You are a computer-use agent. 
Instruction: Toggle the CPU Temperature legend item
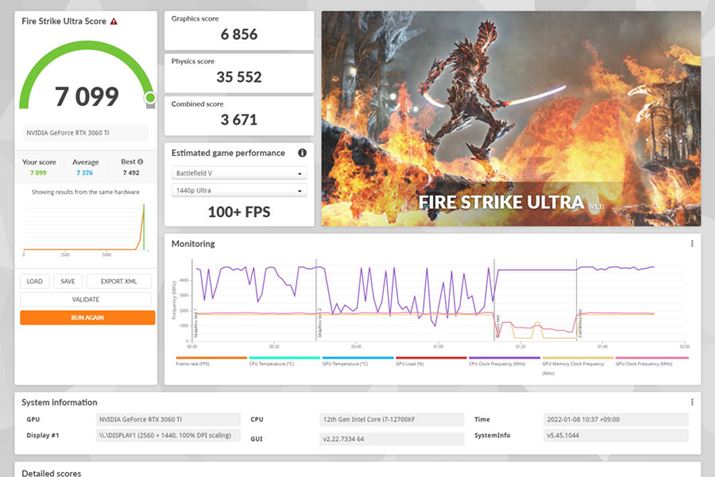(285, 361)
